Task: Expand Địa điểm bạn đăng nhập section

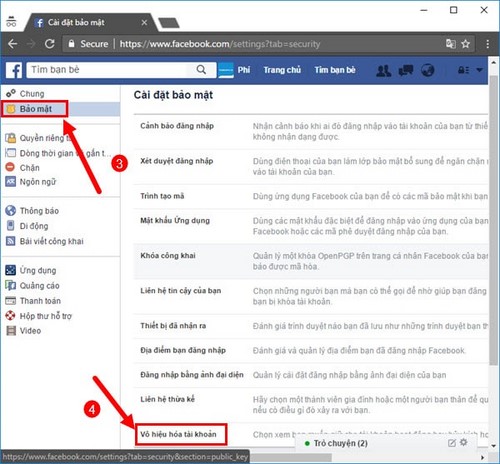Action: pyautogui.click(x=311, y=351)
